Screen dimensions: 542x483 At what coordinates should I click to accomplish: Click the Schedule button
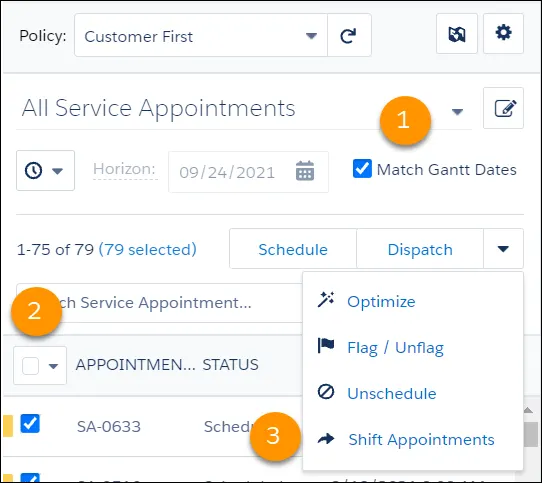(x=293, y=249)
